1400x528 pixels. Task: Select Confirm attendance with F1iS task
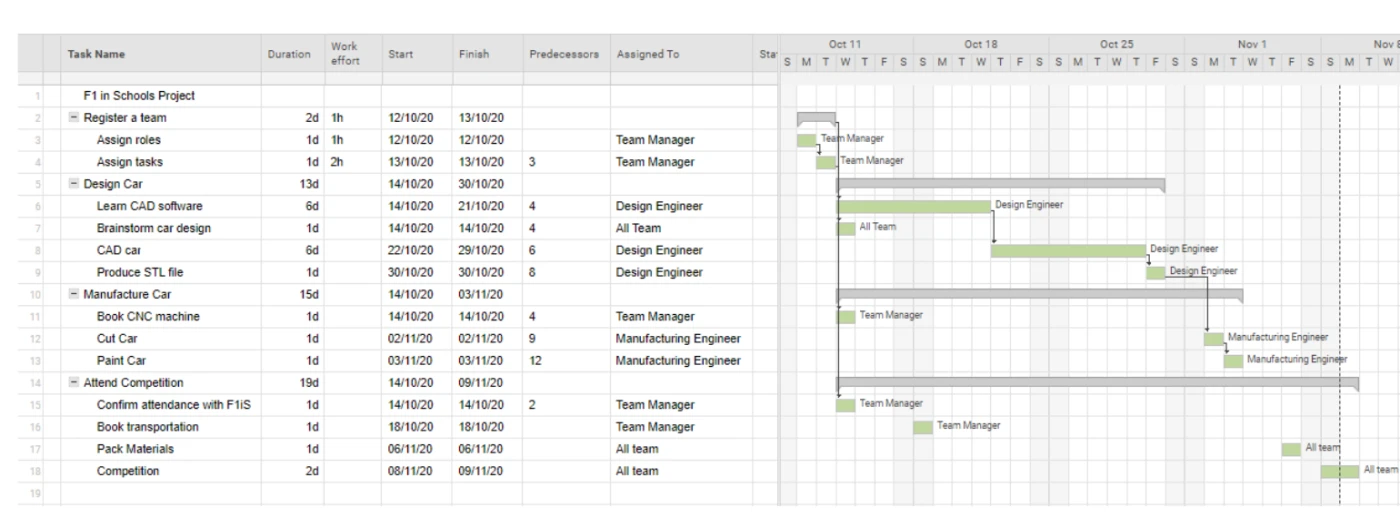coord(173,405)
